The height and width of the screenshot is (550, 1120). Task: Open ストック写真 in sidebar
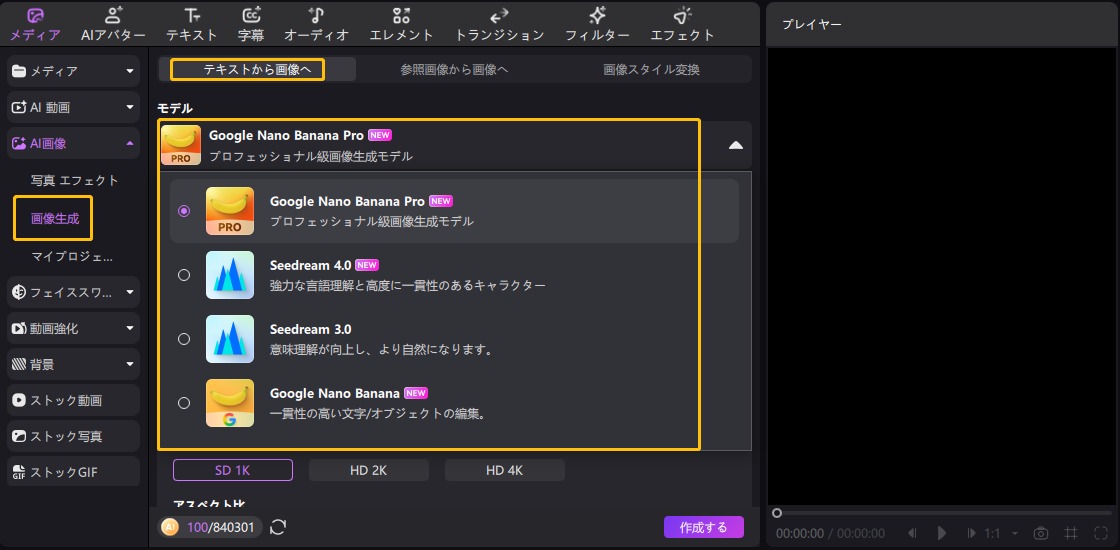point(74,436)
